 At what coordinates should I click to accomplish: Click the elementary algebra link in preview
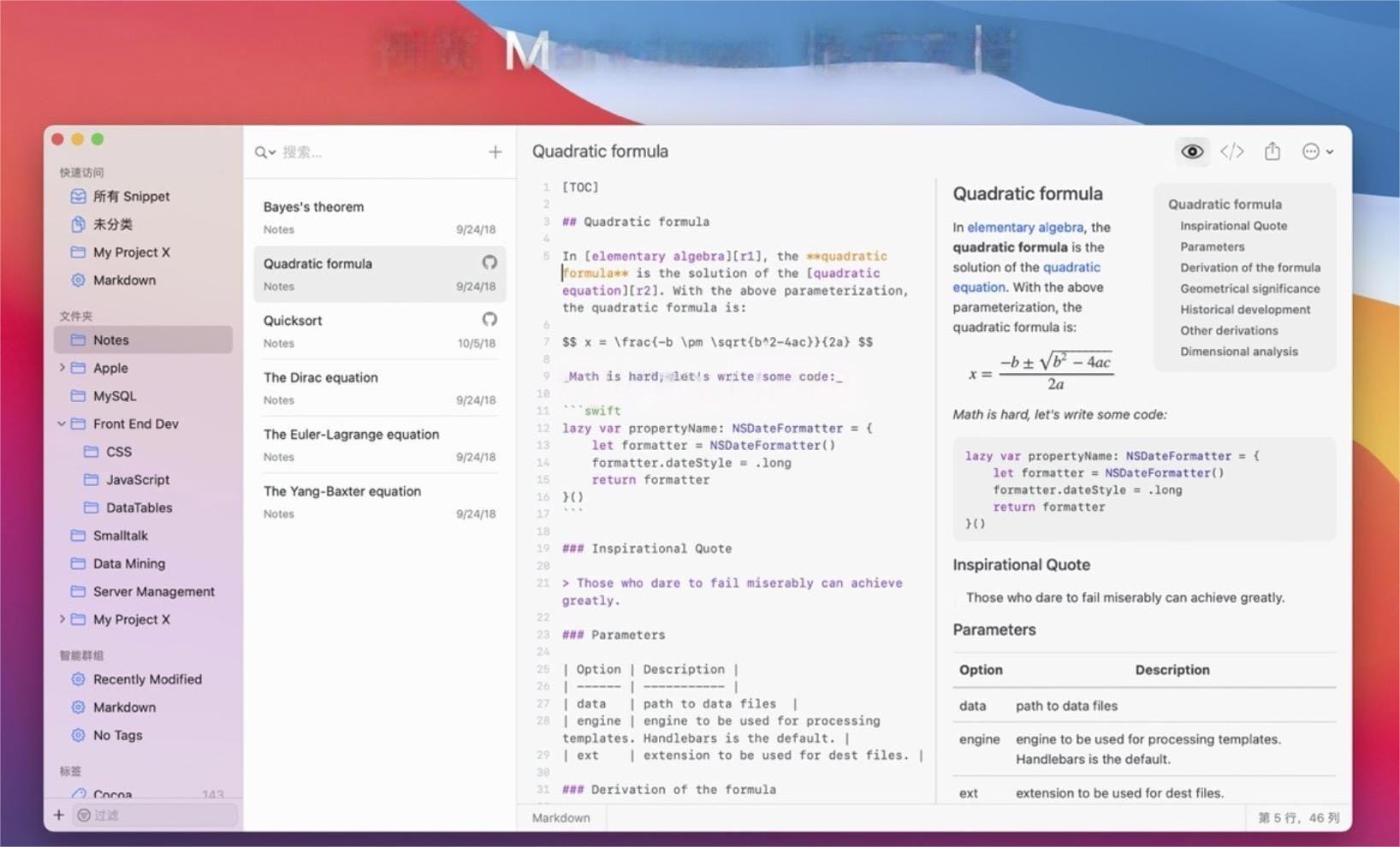click(x=1025, y=228)
